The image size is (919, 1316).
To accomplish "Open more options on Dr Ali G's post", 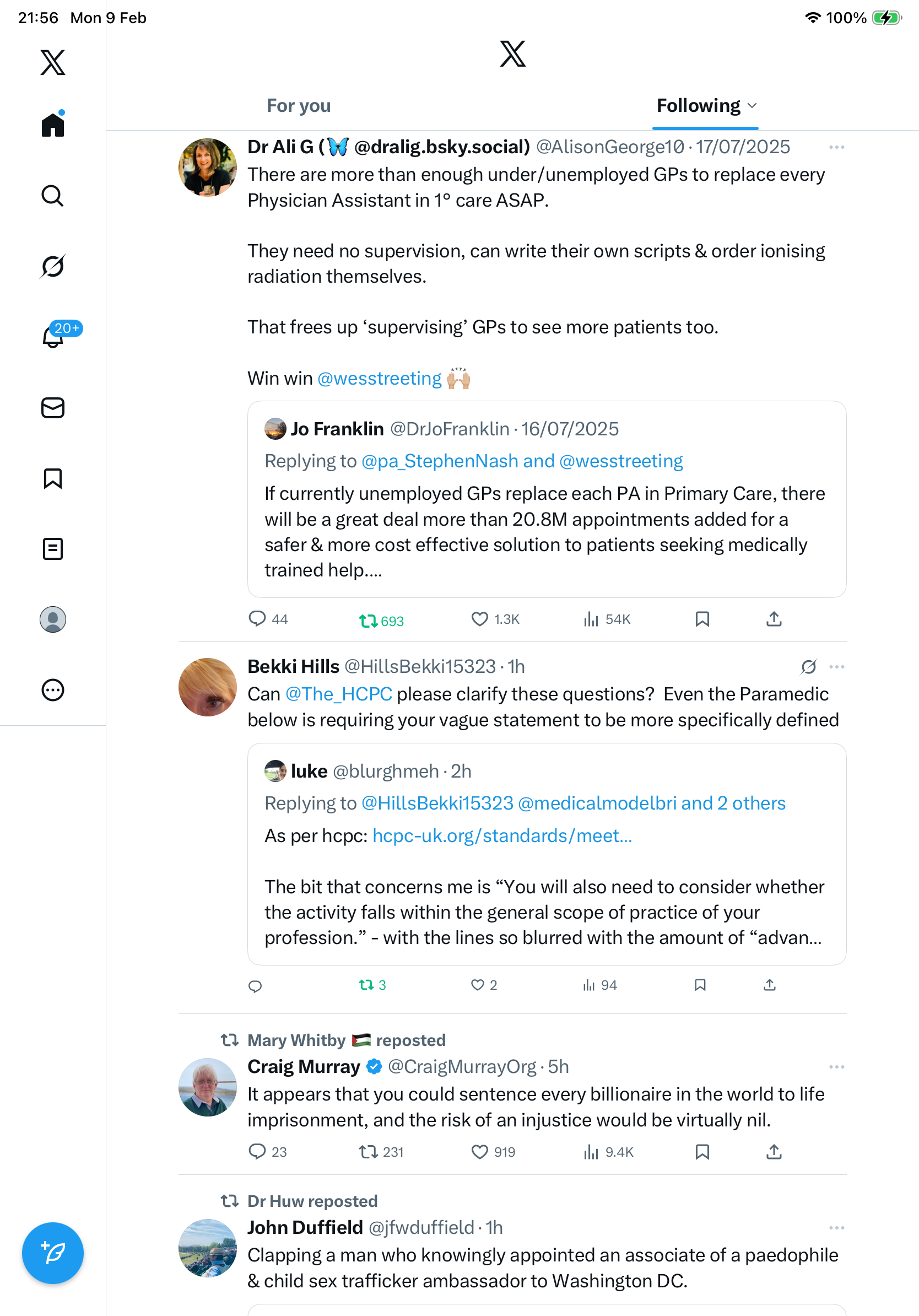I will pos(836,148).
